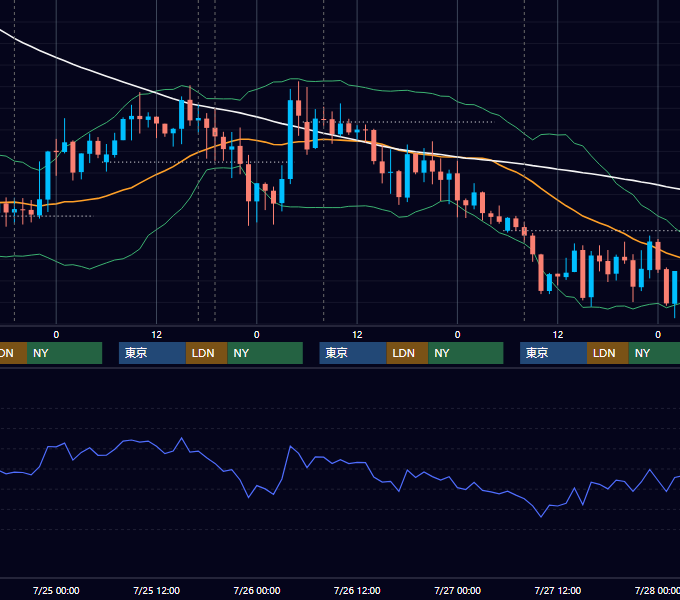
Task: Select the NY session block starting 7/25 evening
Action: coord(265,353)
